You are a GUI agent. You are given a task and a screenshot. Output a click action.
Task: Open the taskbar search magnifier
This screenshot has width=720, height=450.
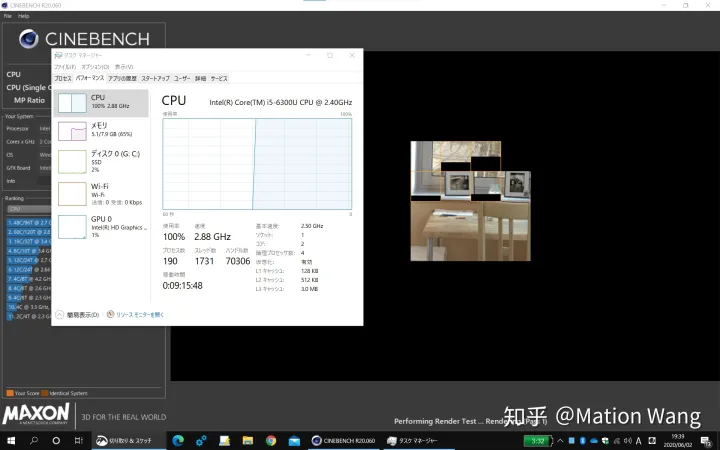pyautogui.click(x=34, y=441)
